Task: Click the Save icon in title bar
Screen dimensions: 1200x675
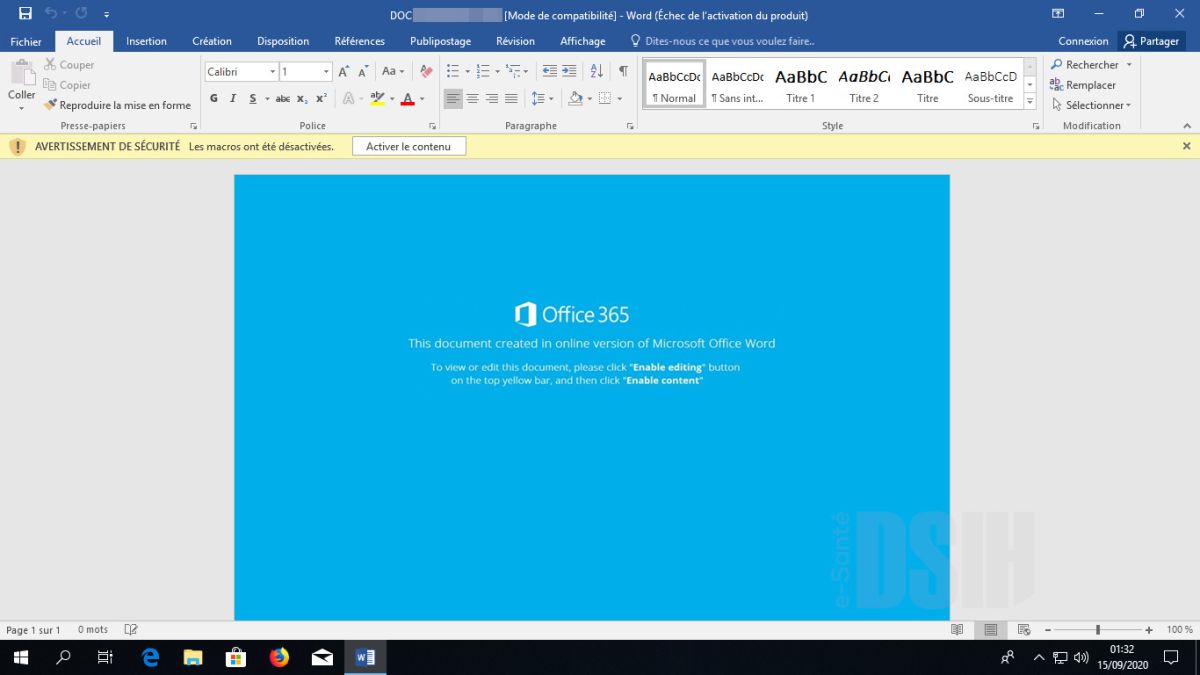Action: [25, 14]
